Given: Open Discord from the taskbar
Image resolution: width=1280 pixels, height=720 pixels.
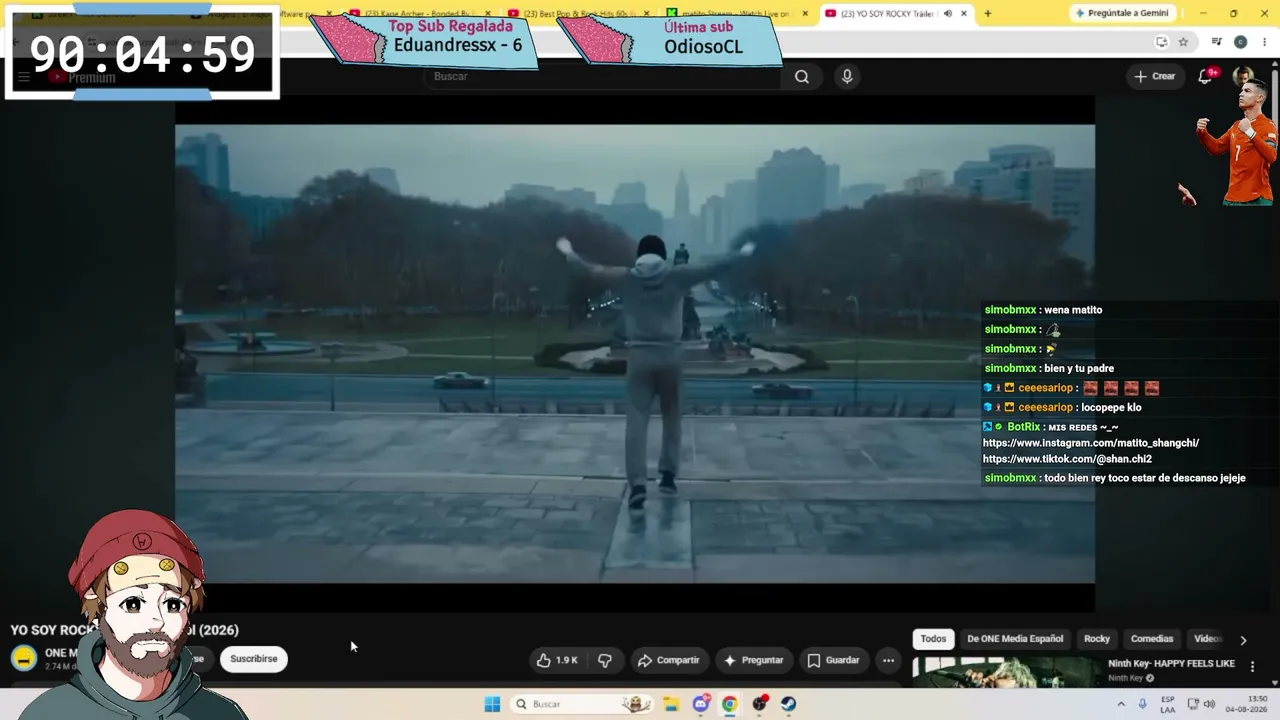Looking at the screenshot, I should tap(701, 704).
